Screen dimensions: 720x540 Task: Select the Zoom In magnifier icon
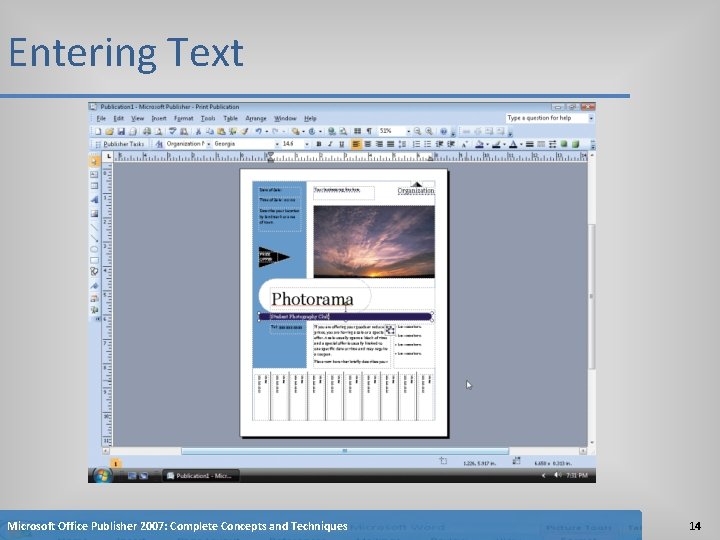tap(429, 131)
